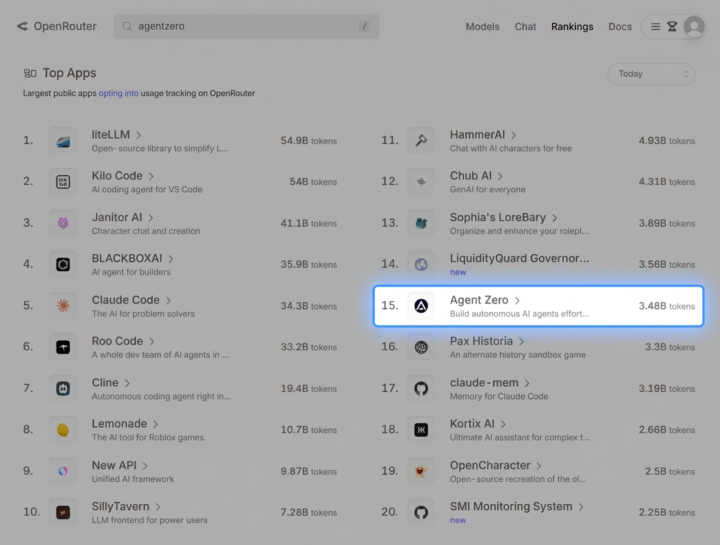Click the Kilo Code app icon
The image size is (720, 545).
pos(63,182)
